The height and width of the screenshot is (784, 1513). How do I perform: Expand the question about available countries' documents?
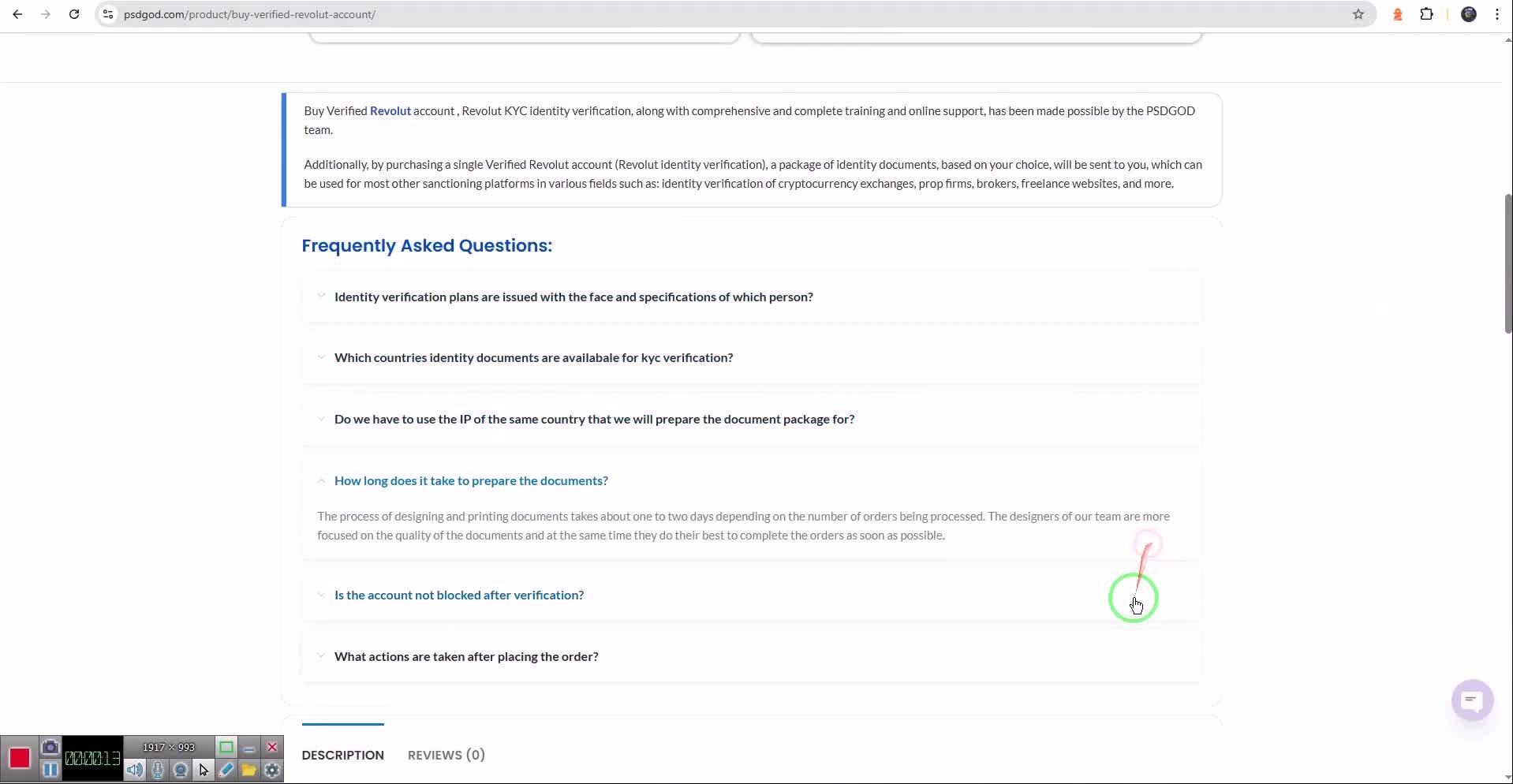pos(533,358)
